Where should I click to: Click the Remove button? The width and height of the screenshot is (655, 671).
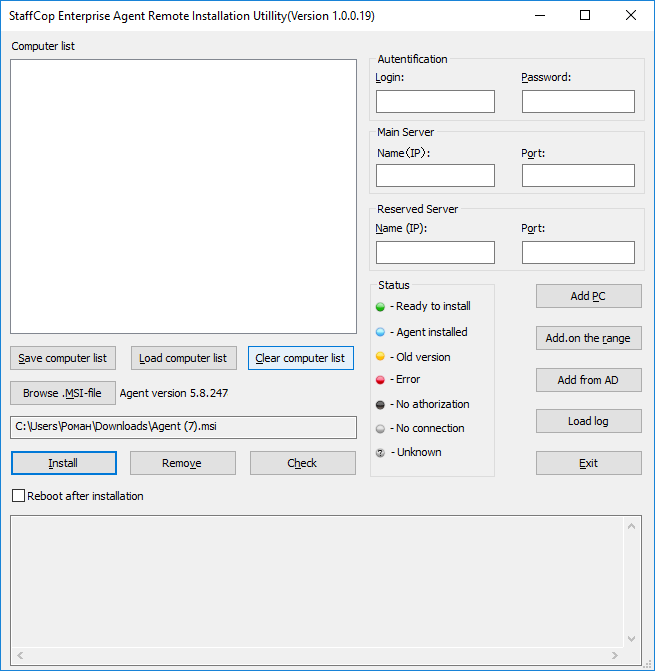tap(182, 463)
